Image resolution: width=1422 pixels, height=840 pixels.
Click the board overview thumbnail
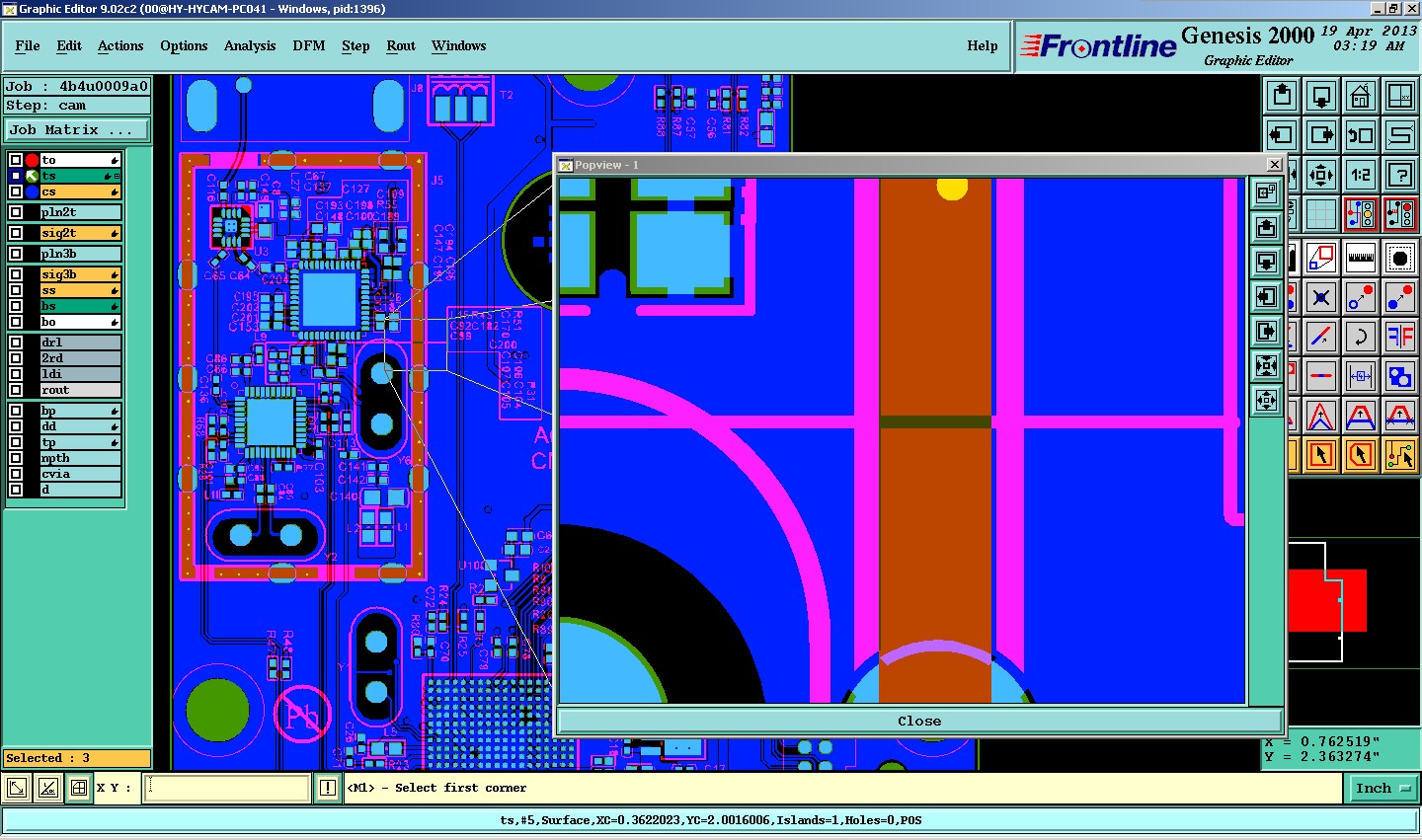[x=1354, y=602]
